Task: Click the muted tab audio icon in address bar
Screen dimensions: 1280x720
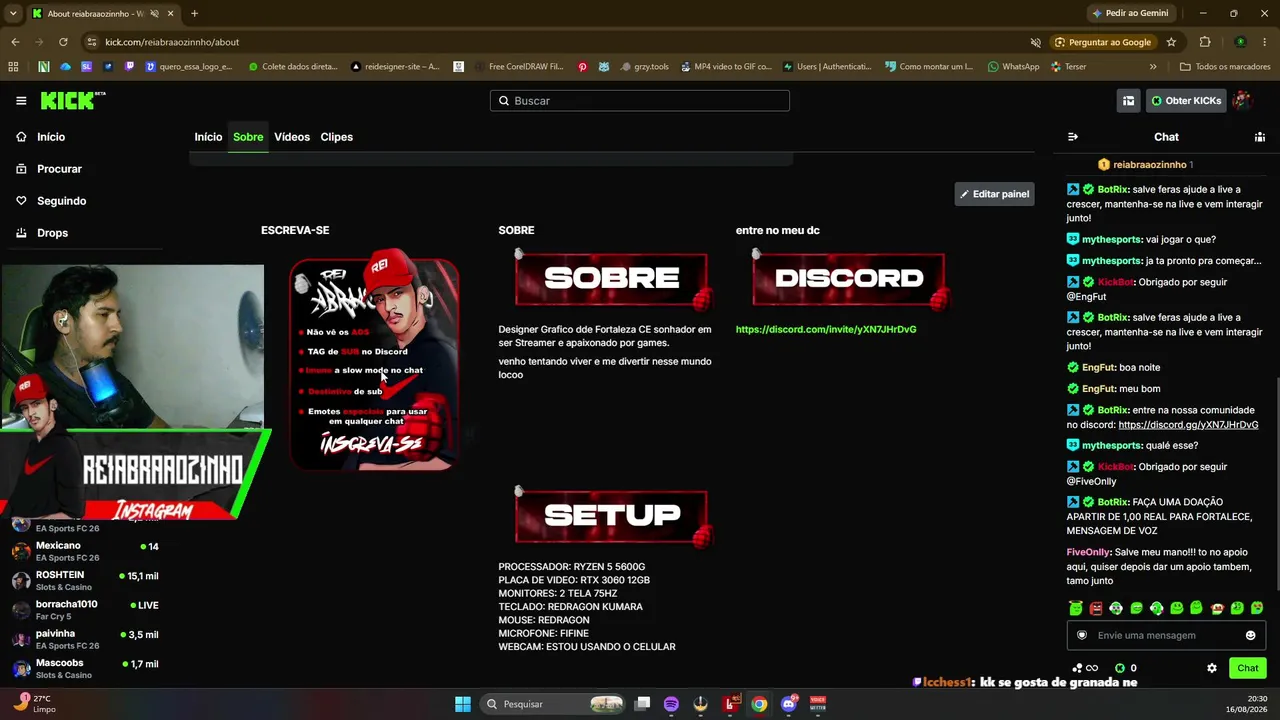Action: point(1036,42)
